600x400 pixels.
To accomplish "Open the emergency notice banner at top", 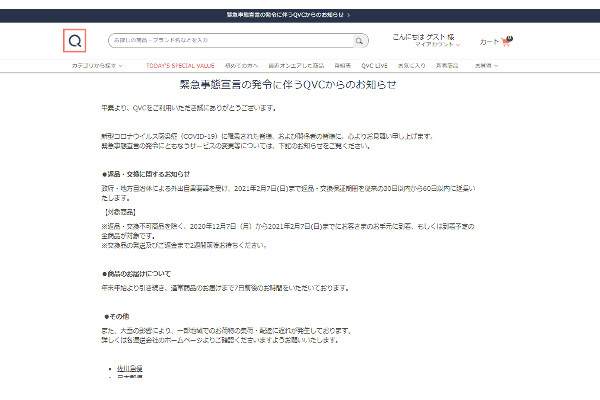I will pyautogui.click(x=299, y=16).
